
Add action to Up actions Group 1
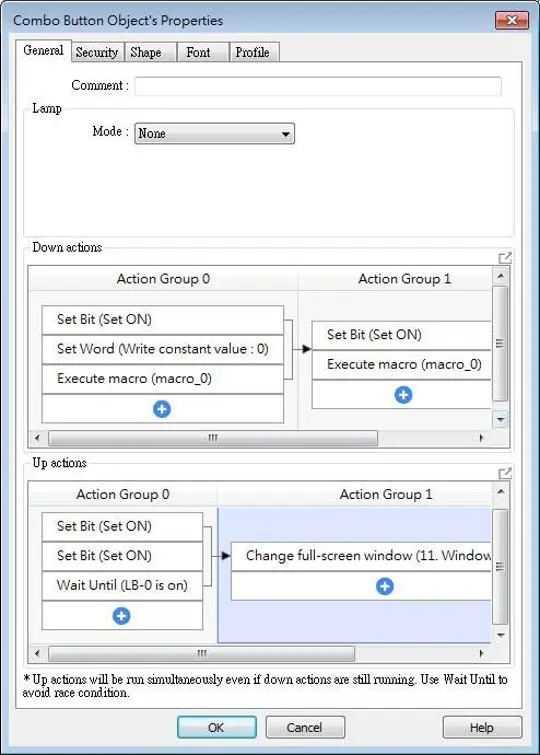click(384, 586)
